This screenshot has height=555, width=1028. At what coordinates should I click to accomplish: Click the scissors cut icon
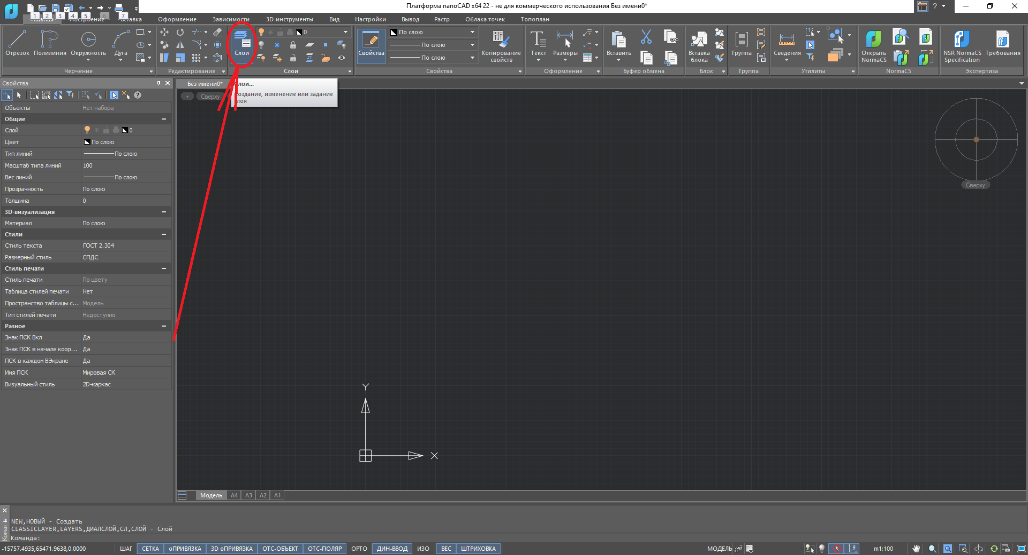click(x=646, y=36)
